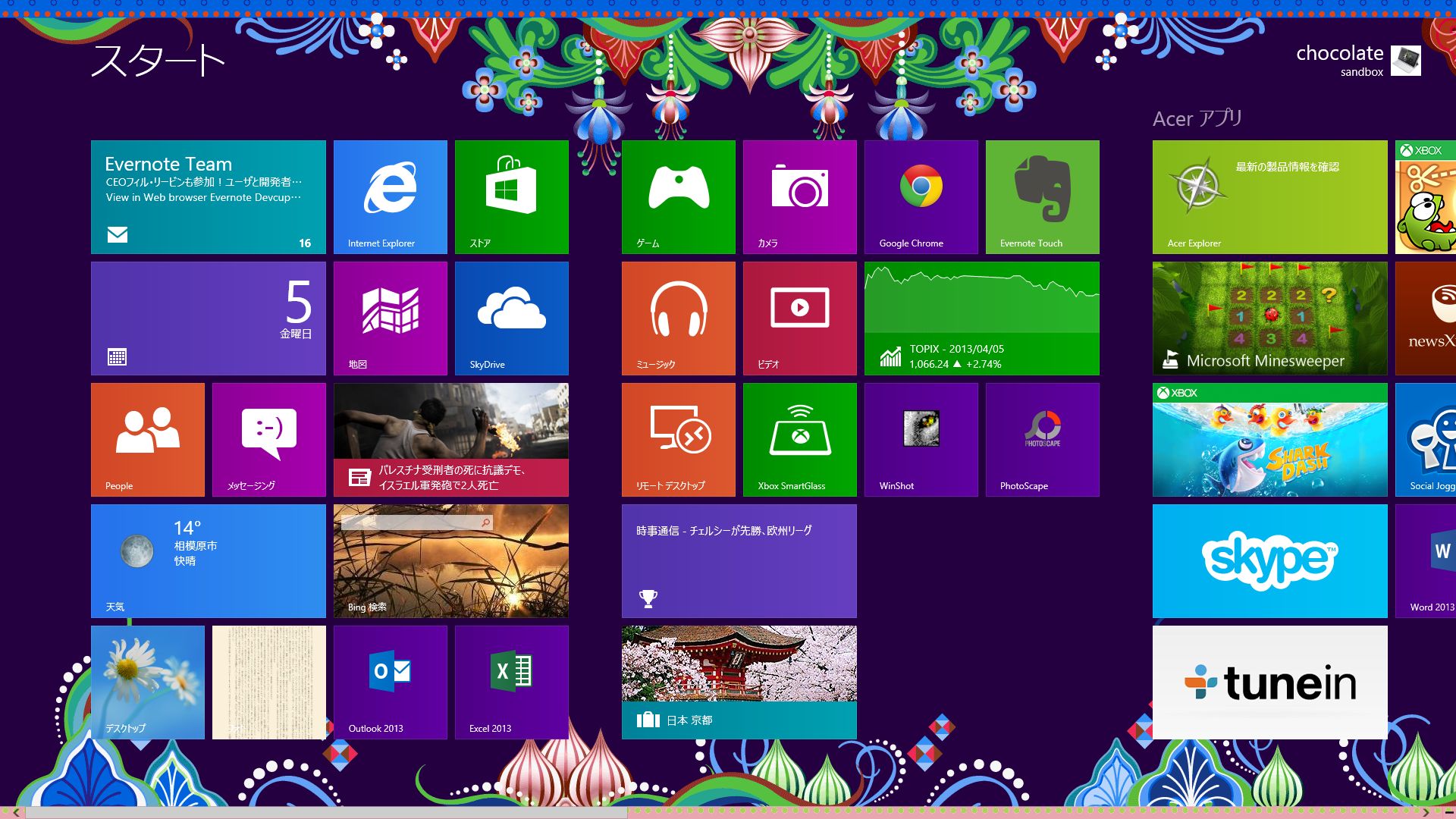Open the Internet Explorer tile
This screenshot has height=819, width=1456.
coord(391,196)
